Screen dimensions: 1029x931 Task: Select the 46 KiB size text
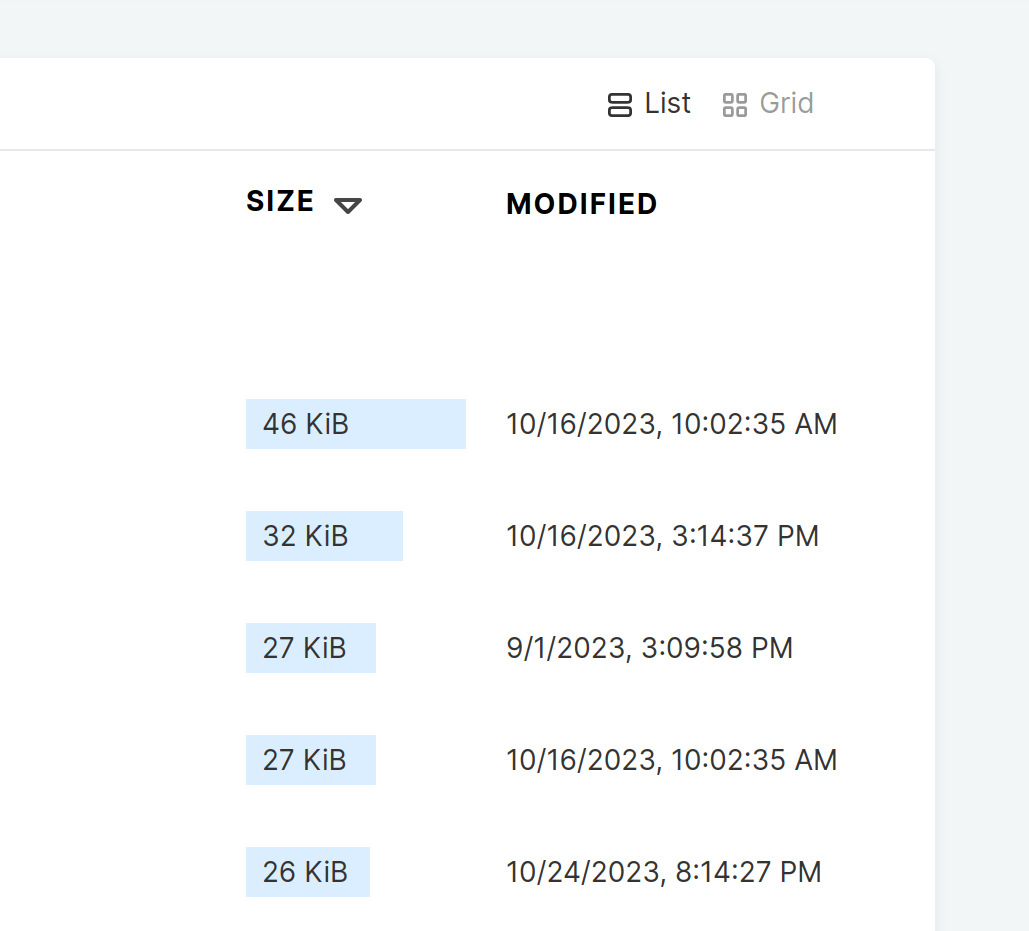[306, 424]
